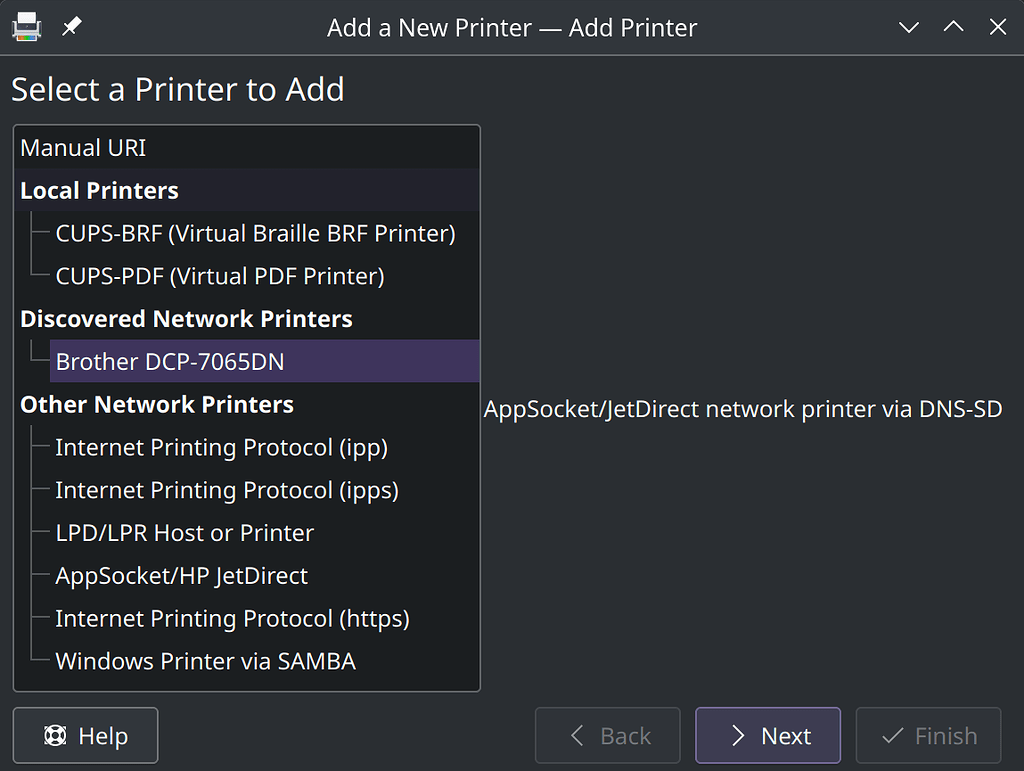Click the back arrow icon on the Back button
This screenshot has width=1024, height=771.
(577, 736)
